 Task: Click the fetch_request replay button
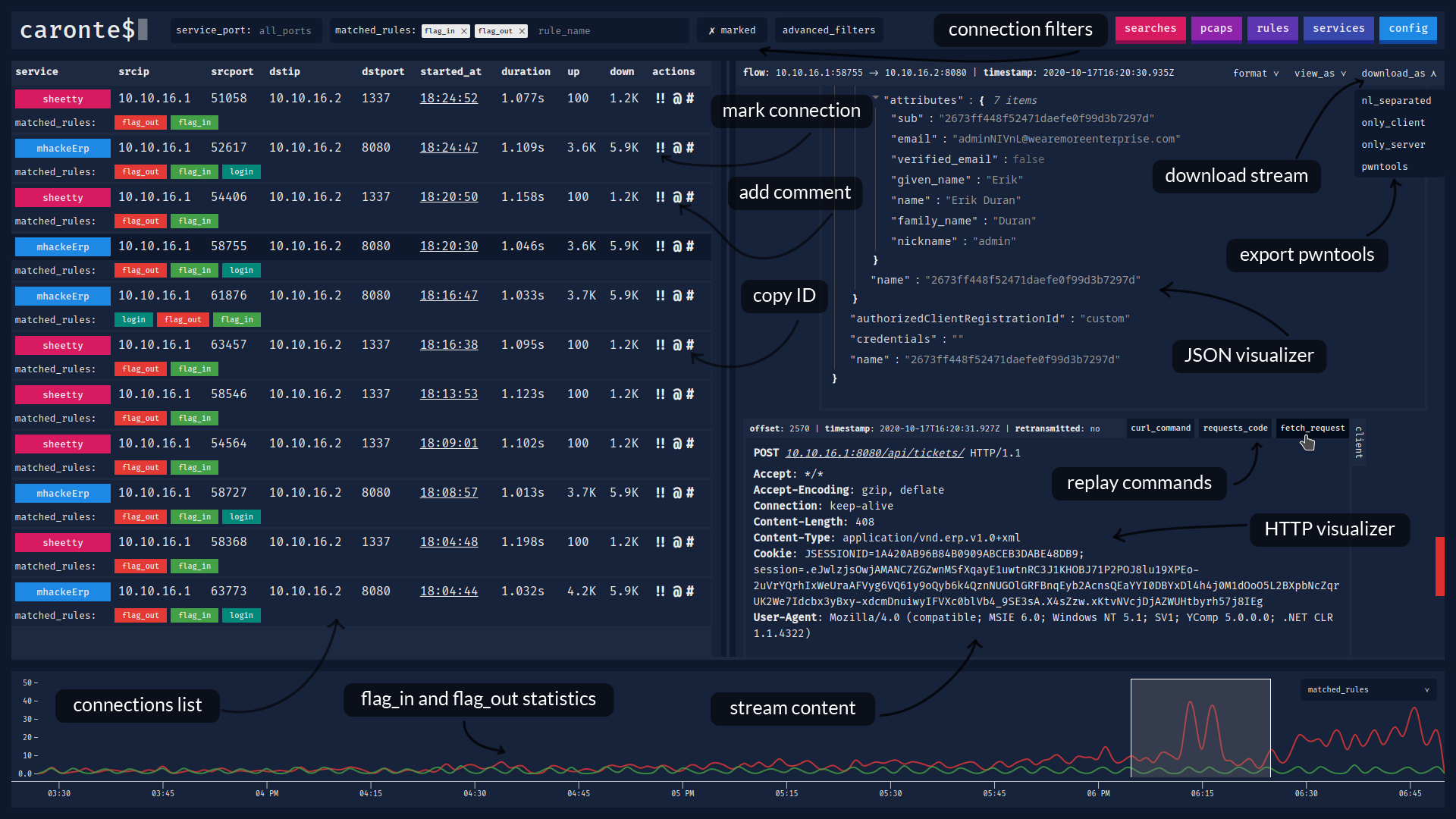click(1312, 428)
